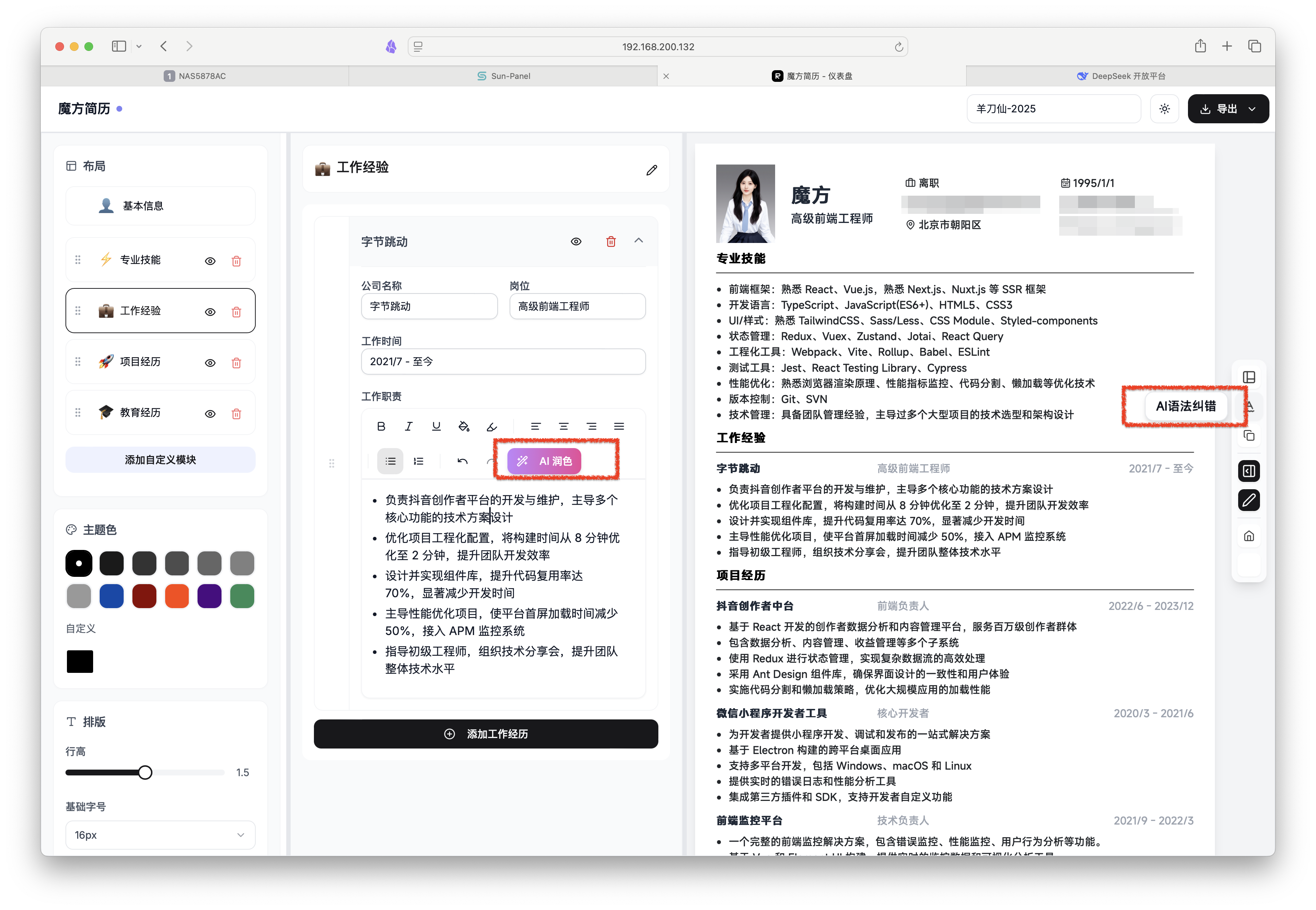Reload the page in address bar

click(899, 47)
